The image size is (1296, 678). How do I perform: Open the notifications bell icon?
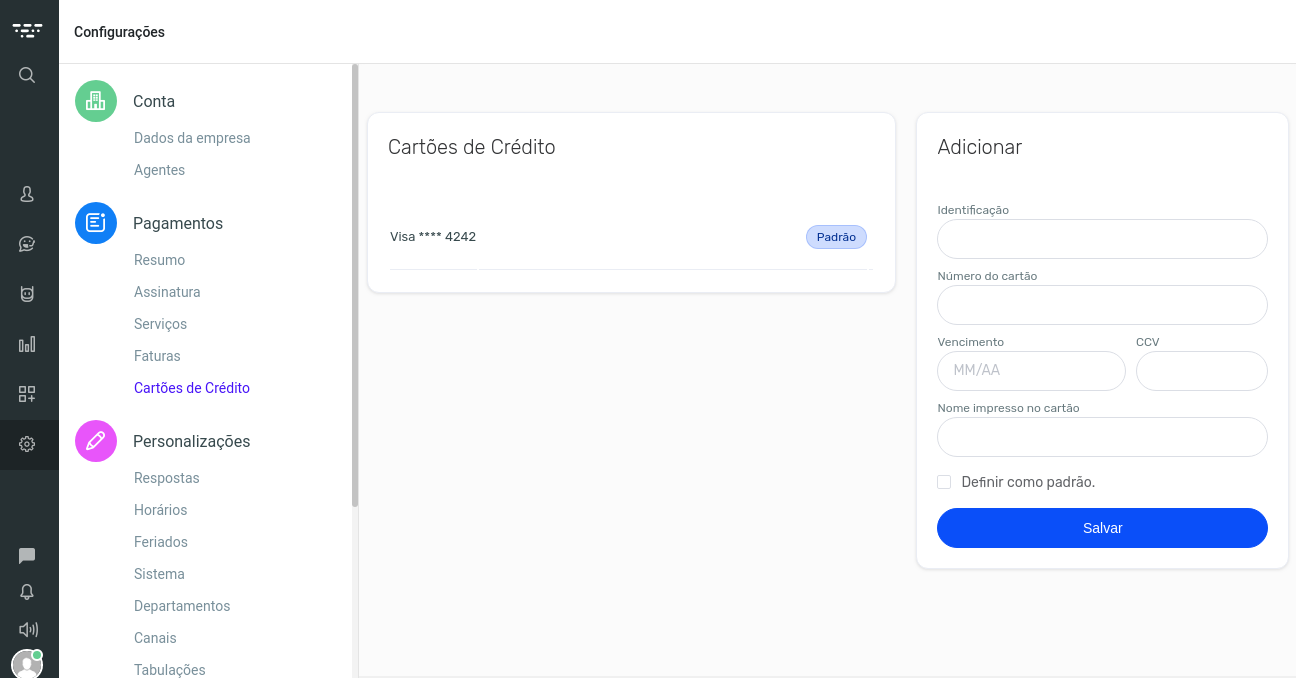pyautogui.click(x=27, y=592)
